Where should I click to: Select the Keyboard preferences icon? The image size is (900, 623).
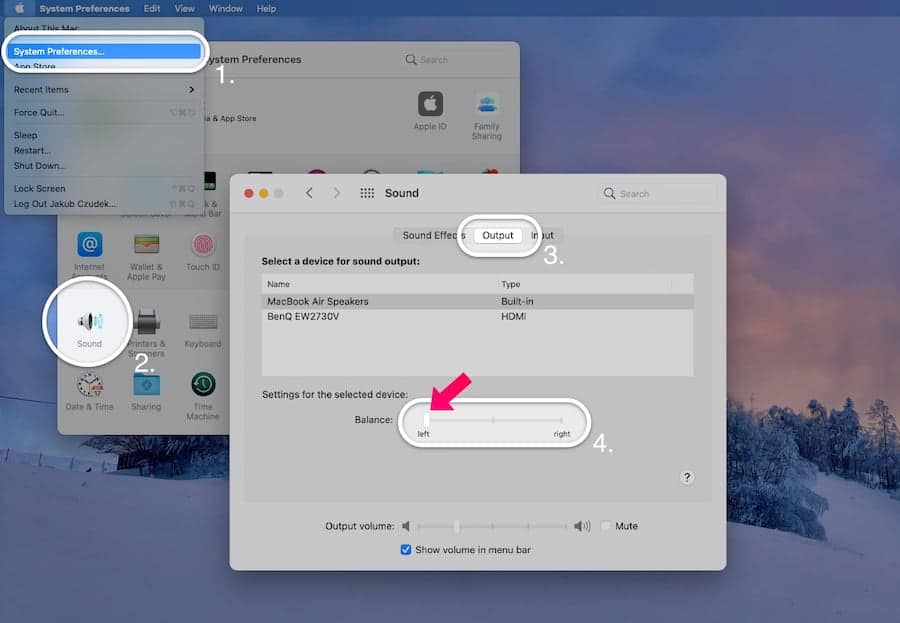[203, 322]
